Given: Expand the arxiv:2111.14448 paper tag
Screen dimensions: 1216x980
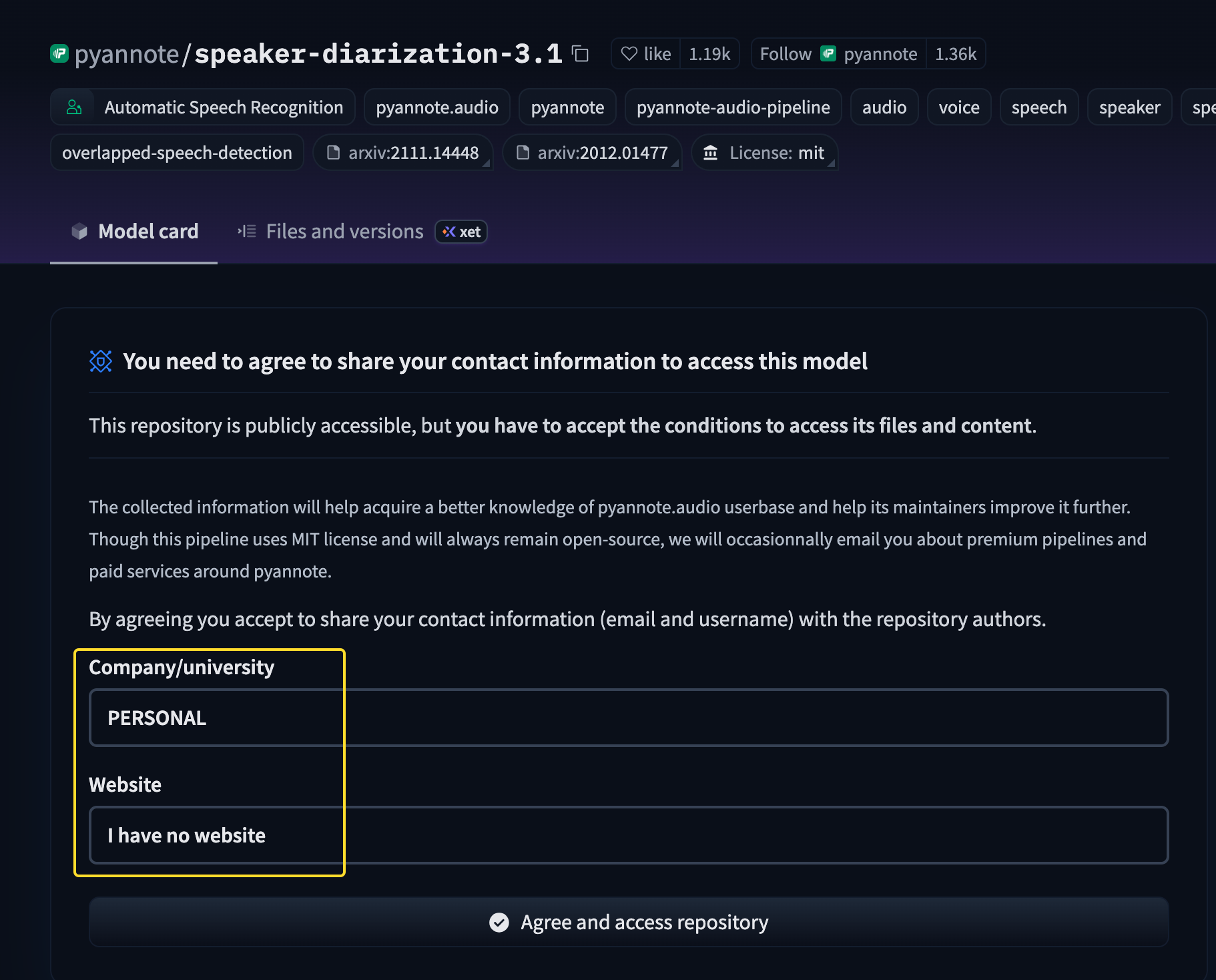Looking at the screenshot, I should point(403,153).
